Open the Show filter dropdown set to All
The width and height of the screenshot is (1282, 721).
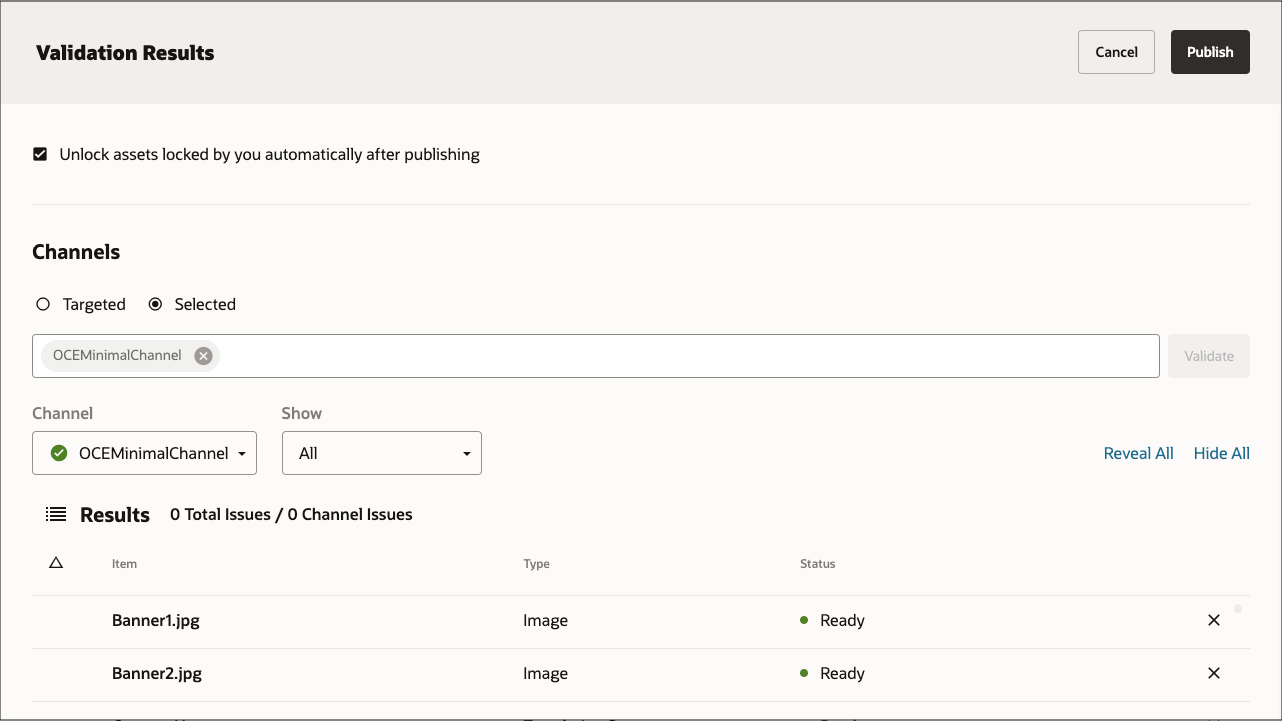click(381, 453)
